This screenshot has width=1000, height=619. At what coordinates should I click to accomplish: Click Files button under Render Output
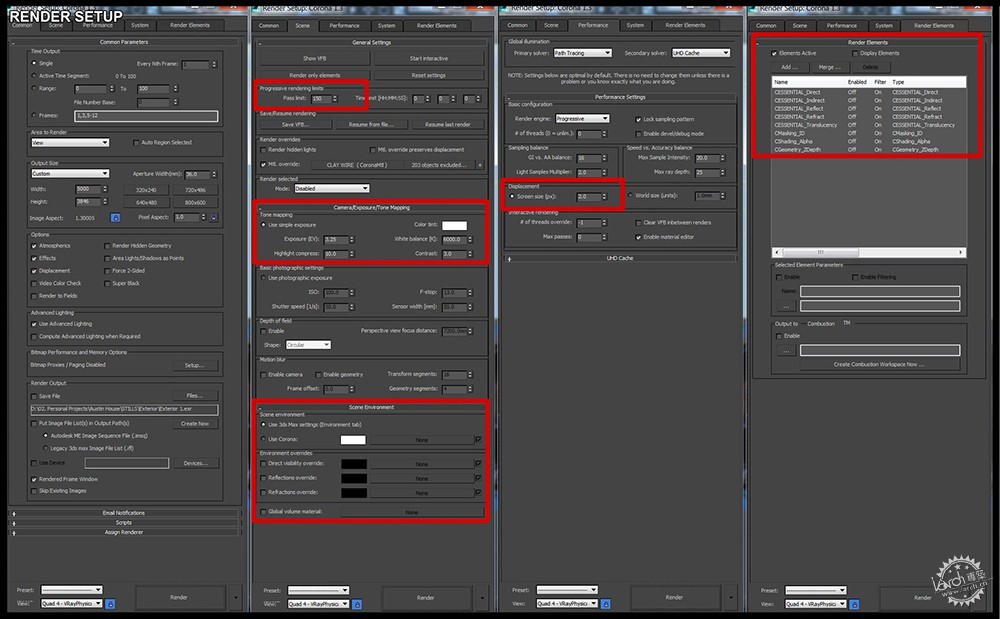(195, 396)
